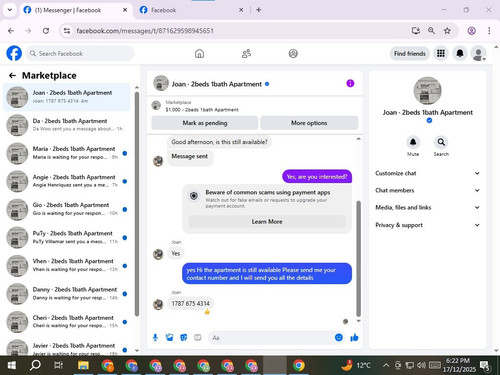Click the message "1787 675 4314"

[190, 304]
